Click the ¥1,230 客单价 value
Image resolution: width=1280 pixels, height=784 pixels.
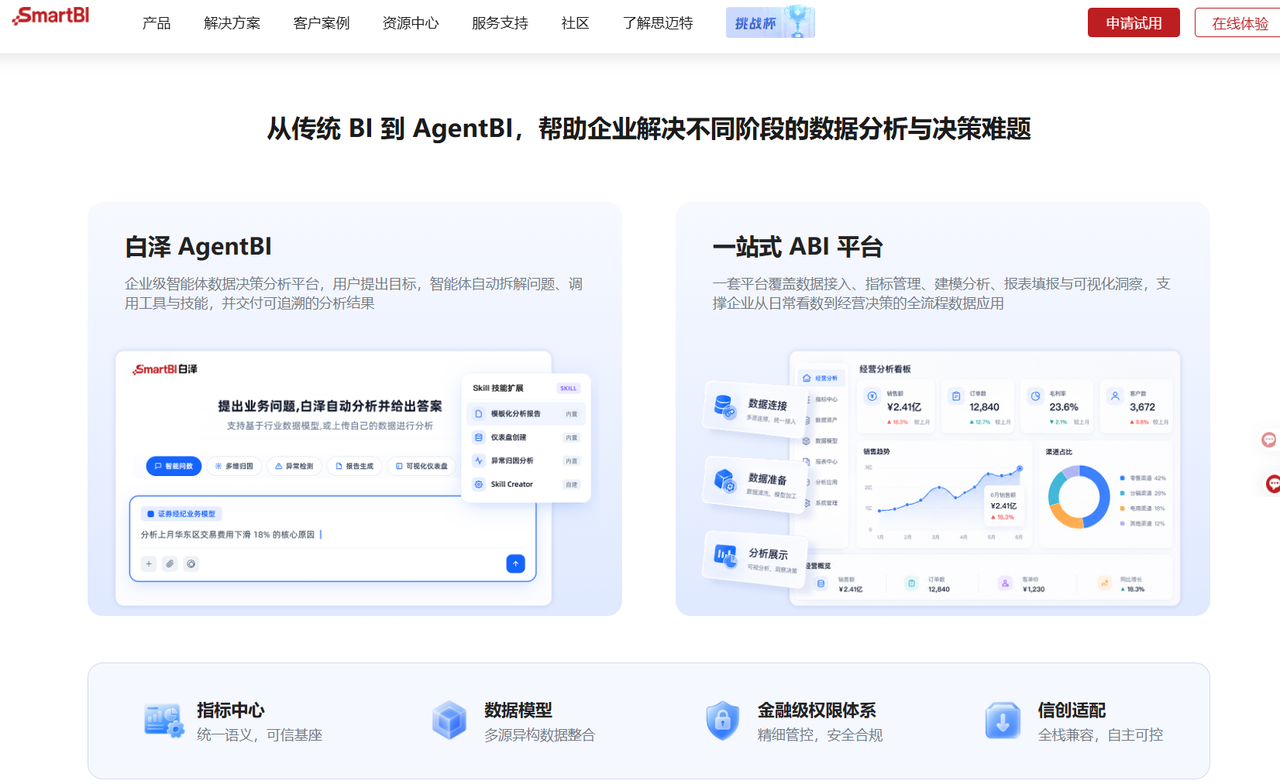pos(1034,589)
